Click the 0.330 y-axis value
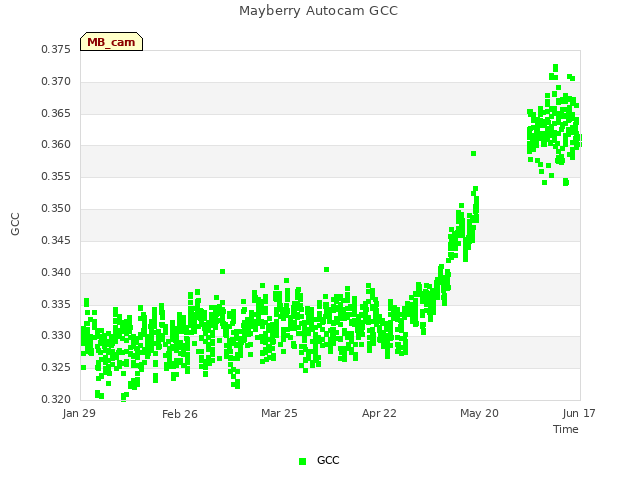This screenshot has width=640, height=480. pos(56,336)
